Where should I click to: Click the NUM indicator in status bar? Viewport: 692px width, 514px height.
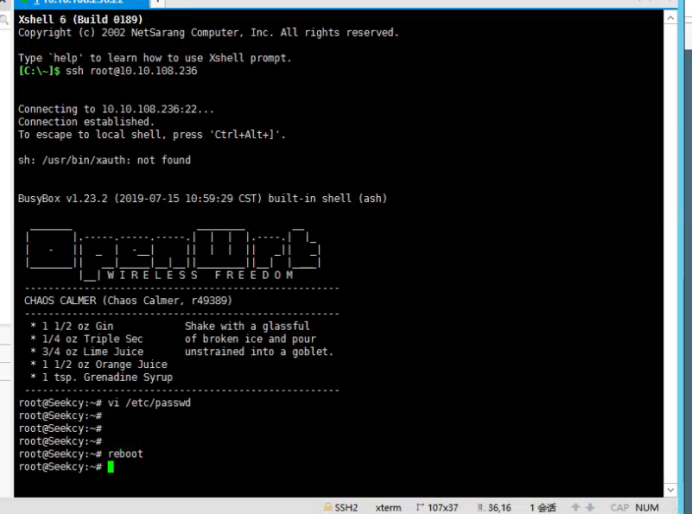click(x=647, y=508)
